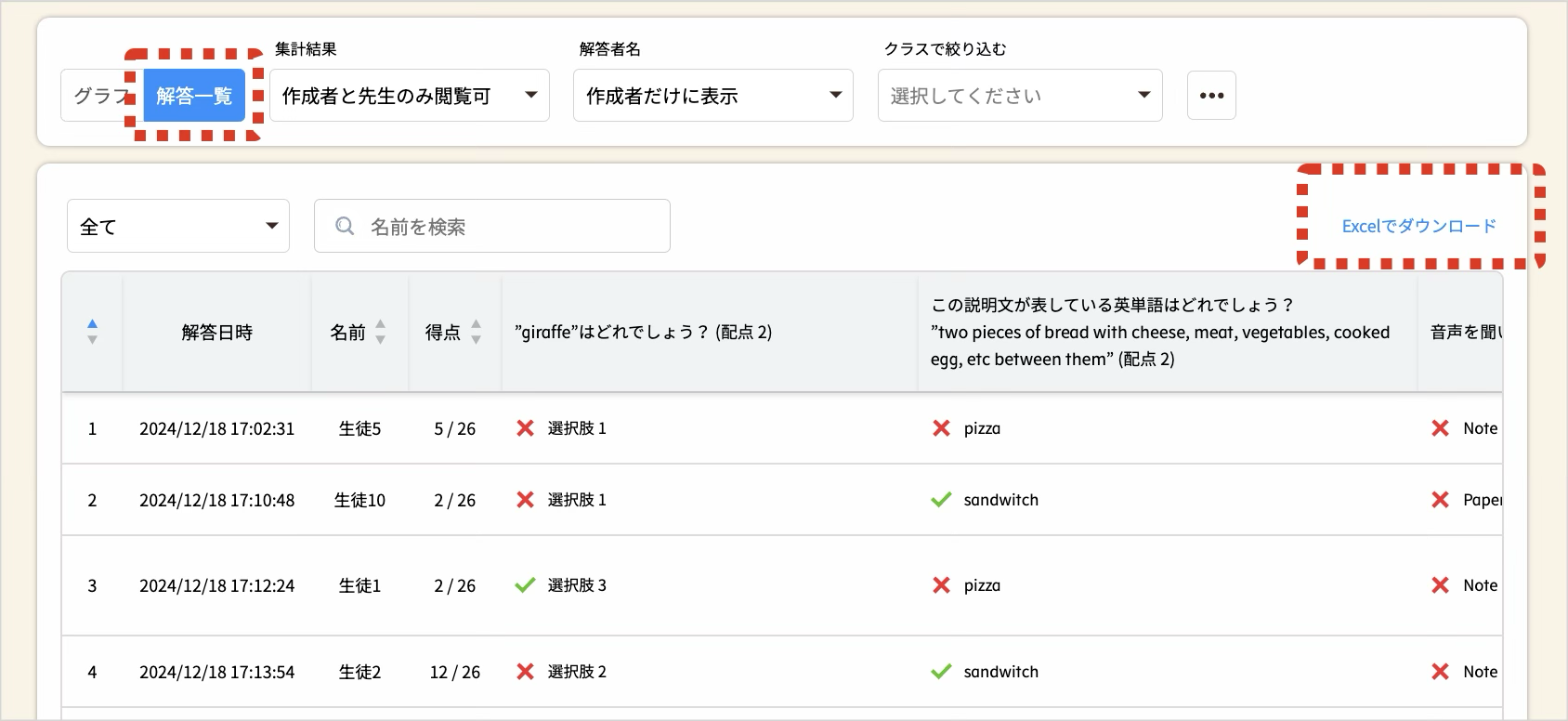Image resolution: width=1568 pixels, height=721 pixels.
Task: Click the Excelでダウンロード link
Action: 1418,226
